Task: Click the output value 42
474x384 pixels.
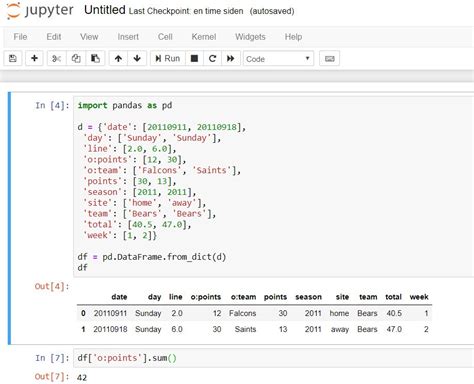Action: (82, 377)
